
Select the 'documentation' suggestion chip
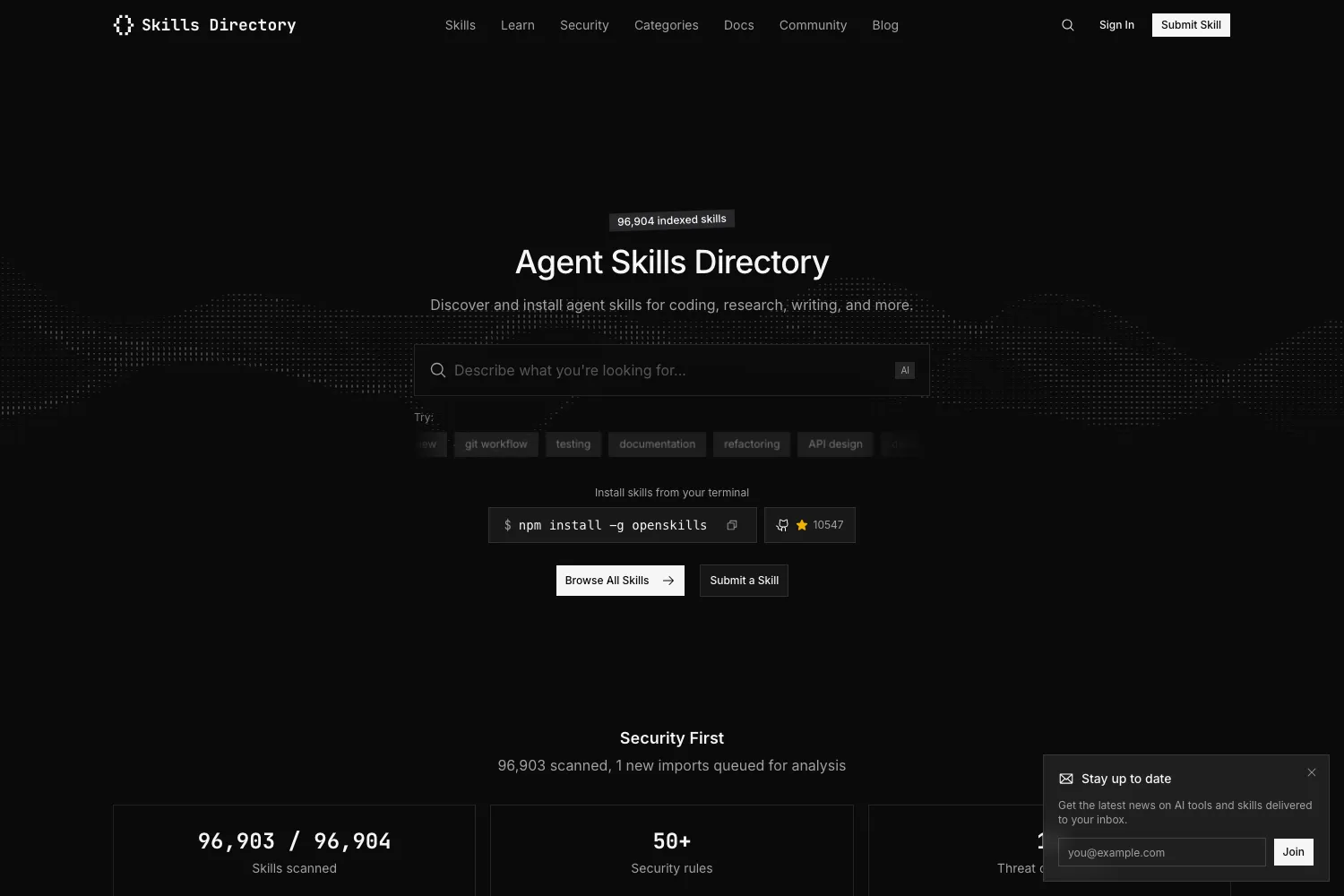658,444
